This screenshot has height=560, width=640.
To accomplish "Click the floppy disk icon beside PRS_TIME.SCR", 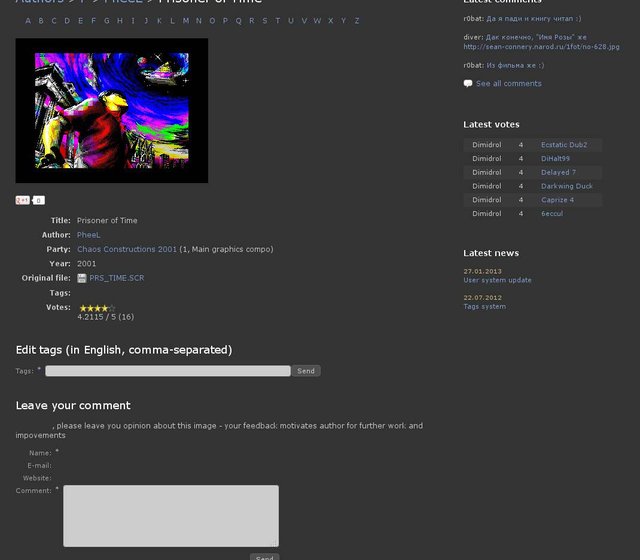I will 82,278.
